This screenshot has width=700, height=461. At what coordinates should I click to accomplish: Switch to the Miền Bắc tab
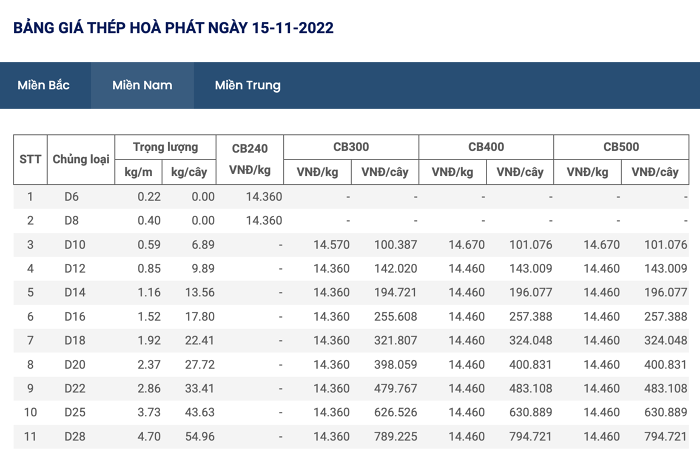[x=43, y=85]
